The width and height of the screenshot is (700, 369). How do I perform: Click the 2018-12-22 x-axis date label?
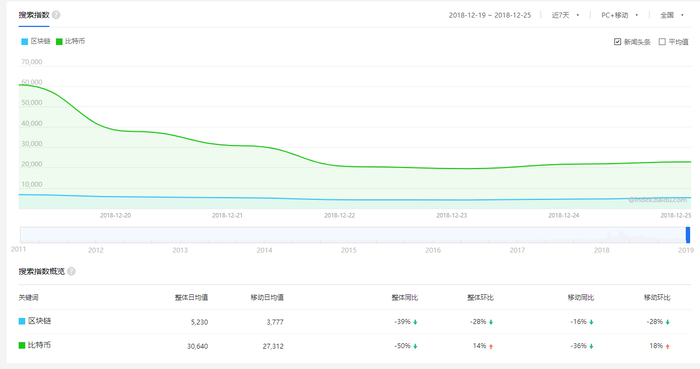tap(339, 215)
